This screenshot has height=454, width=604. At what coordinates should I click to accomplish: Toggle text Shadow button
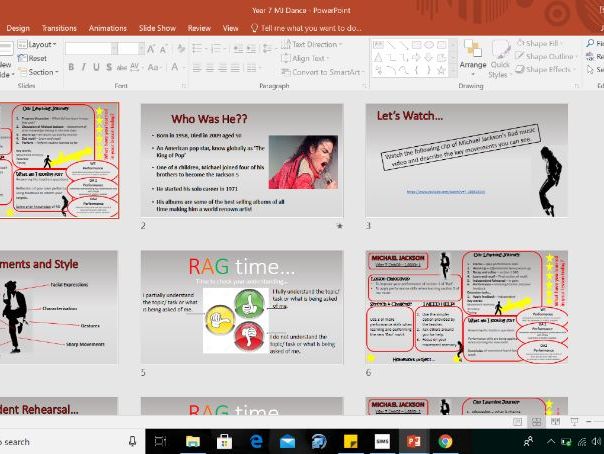(x=109, y=67)
